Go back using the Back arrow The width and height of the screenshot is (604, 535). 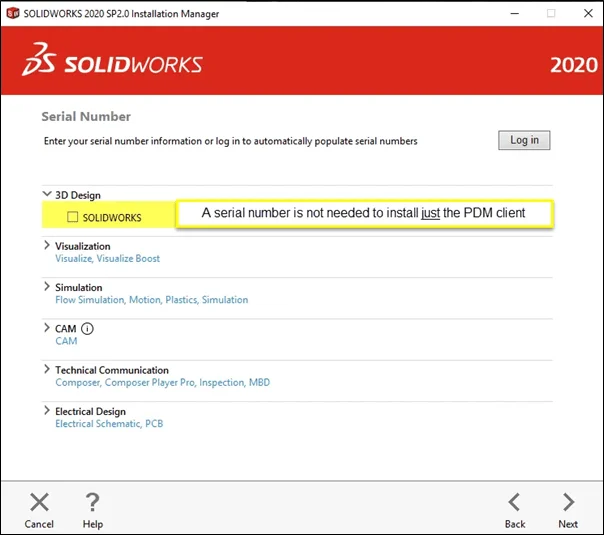[514, 502]
